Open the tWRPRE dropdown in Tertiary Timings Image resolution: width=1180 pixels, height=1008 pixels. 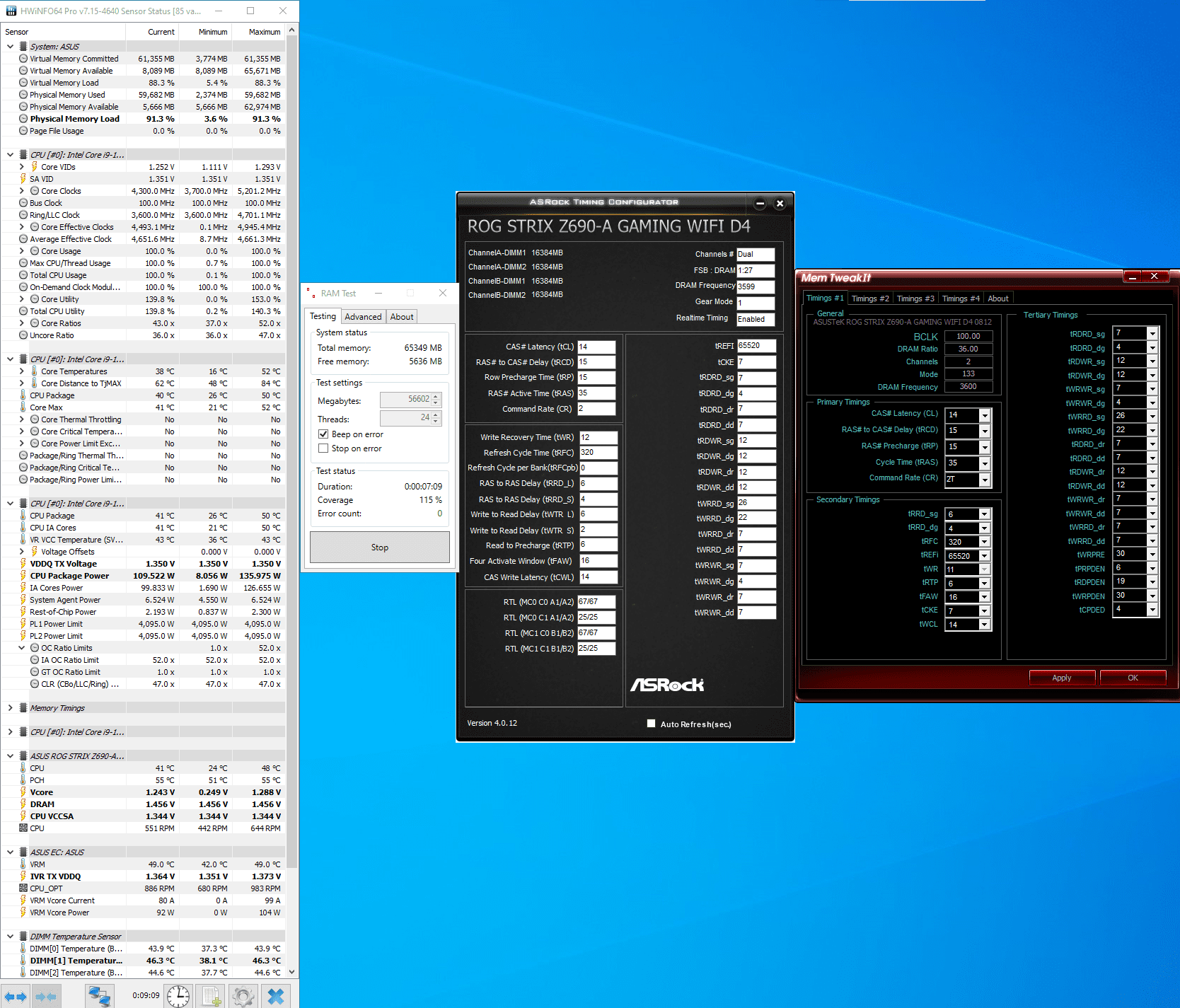[1152, 555]
